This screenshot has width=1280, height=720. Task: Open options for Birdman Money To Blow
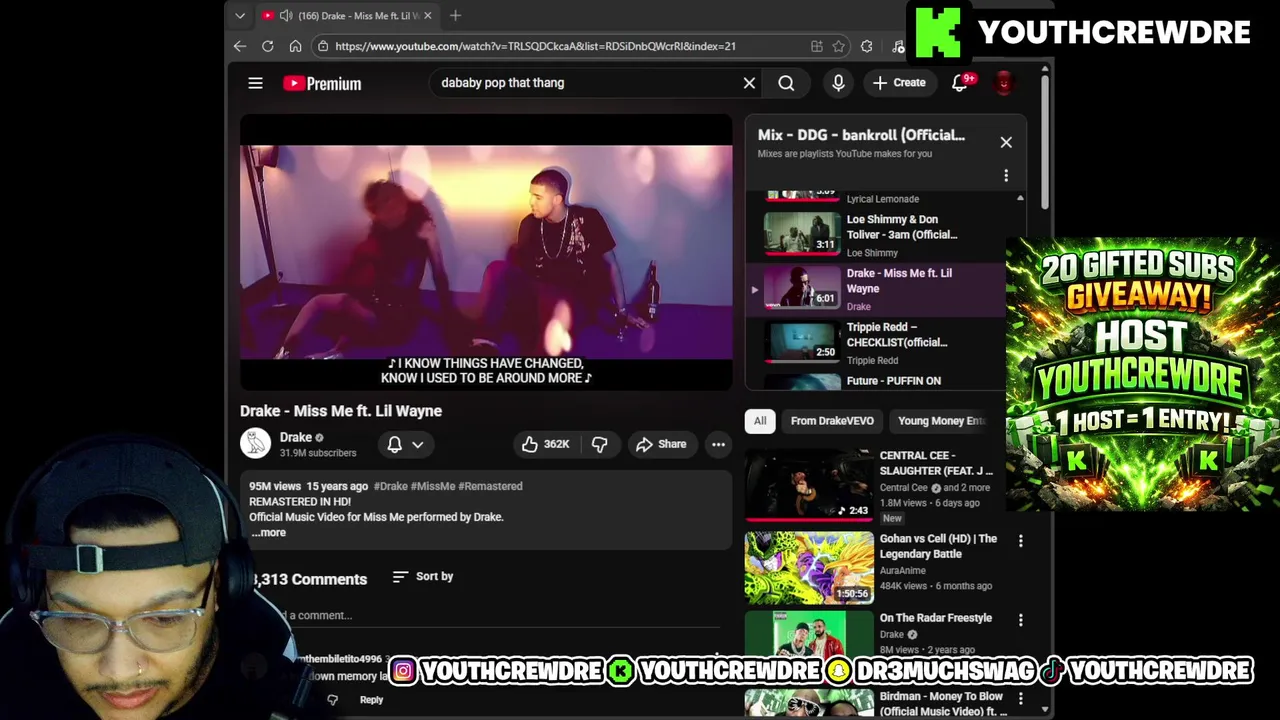pos(1020,698)
